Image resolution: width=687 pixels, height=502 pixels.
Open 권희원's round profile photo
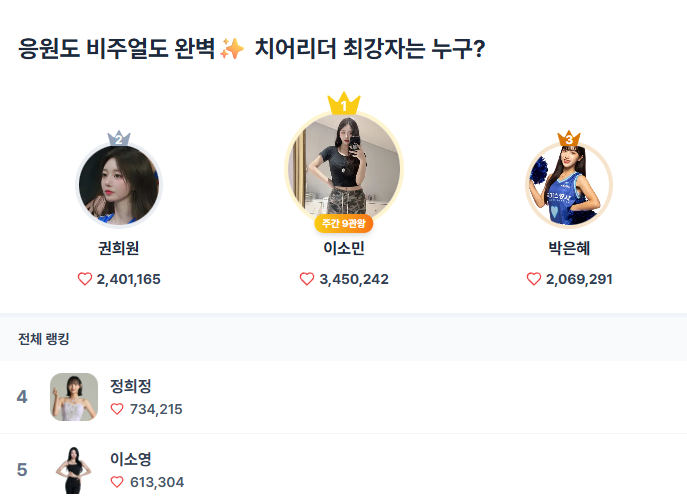119,186
